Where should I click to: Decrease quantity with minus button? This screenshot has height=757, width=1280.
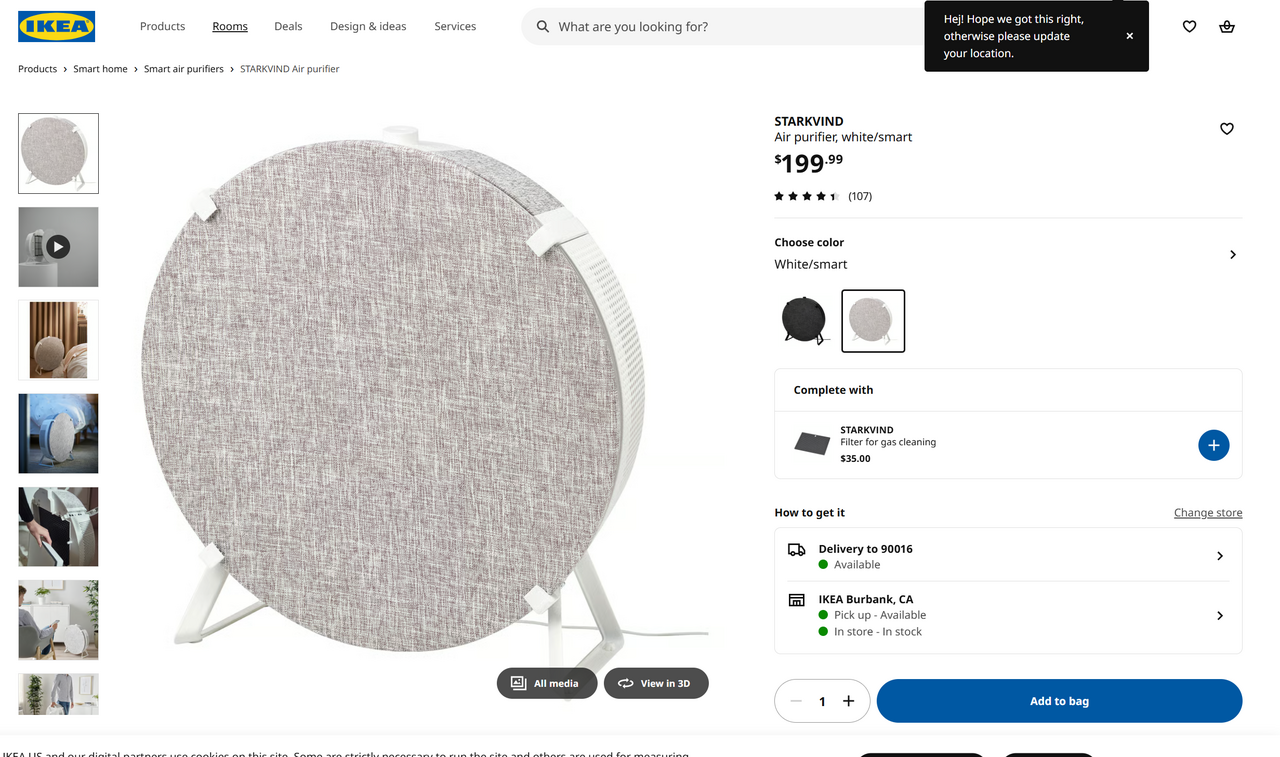click(x=796, y=701)
